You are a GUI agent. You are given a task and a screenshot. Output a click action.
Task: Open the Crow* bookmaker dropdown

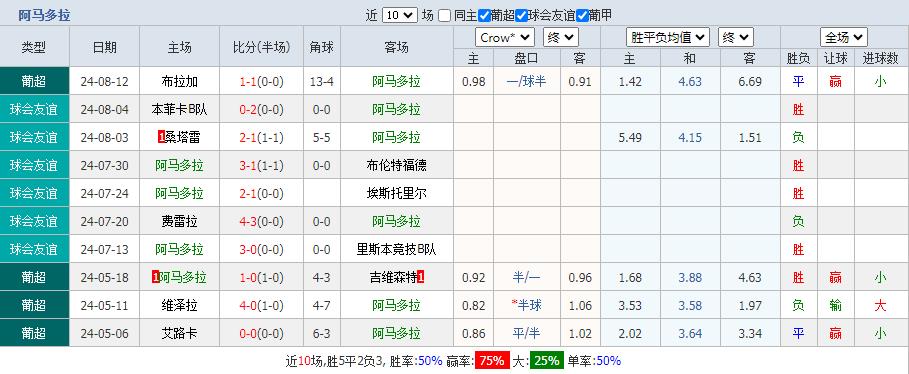point(505,38)
